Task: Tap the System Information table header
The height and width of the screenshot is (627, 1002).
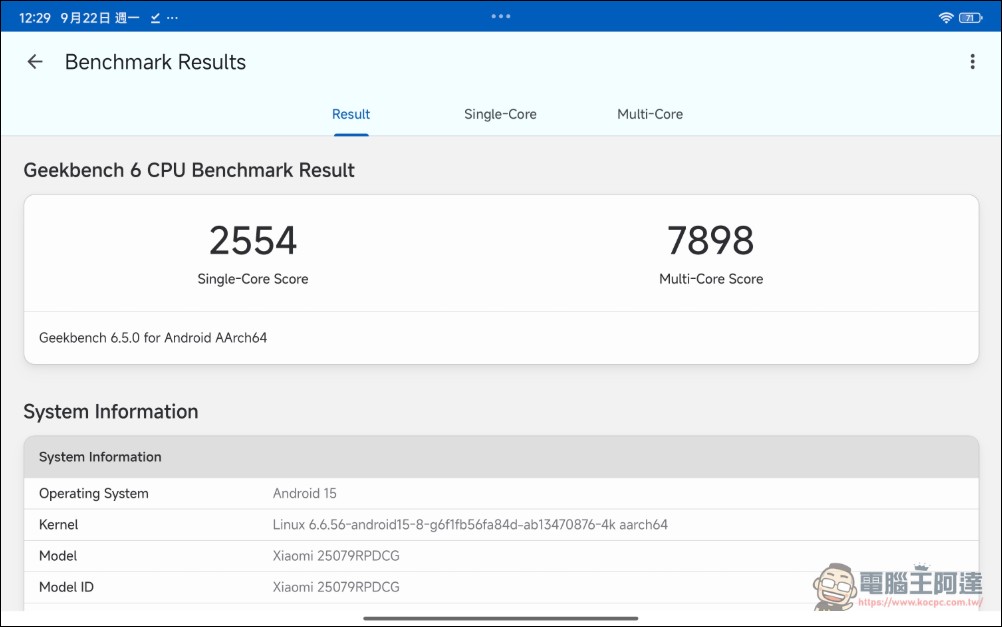Action: [501, 457]
